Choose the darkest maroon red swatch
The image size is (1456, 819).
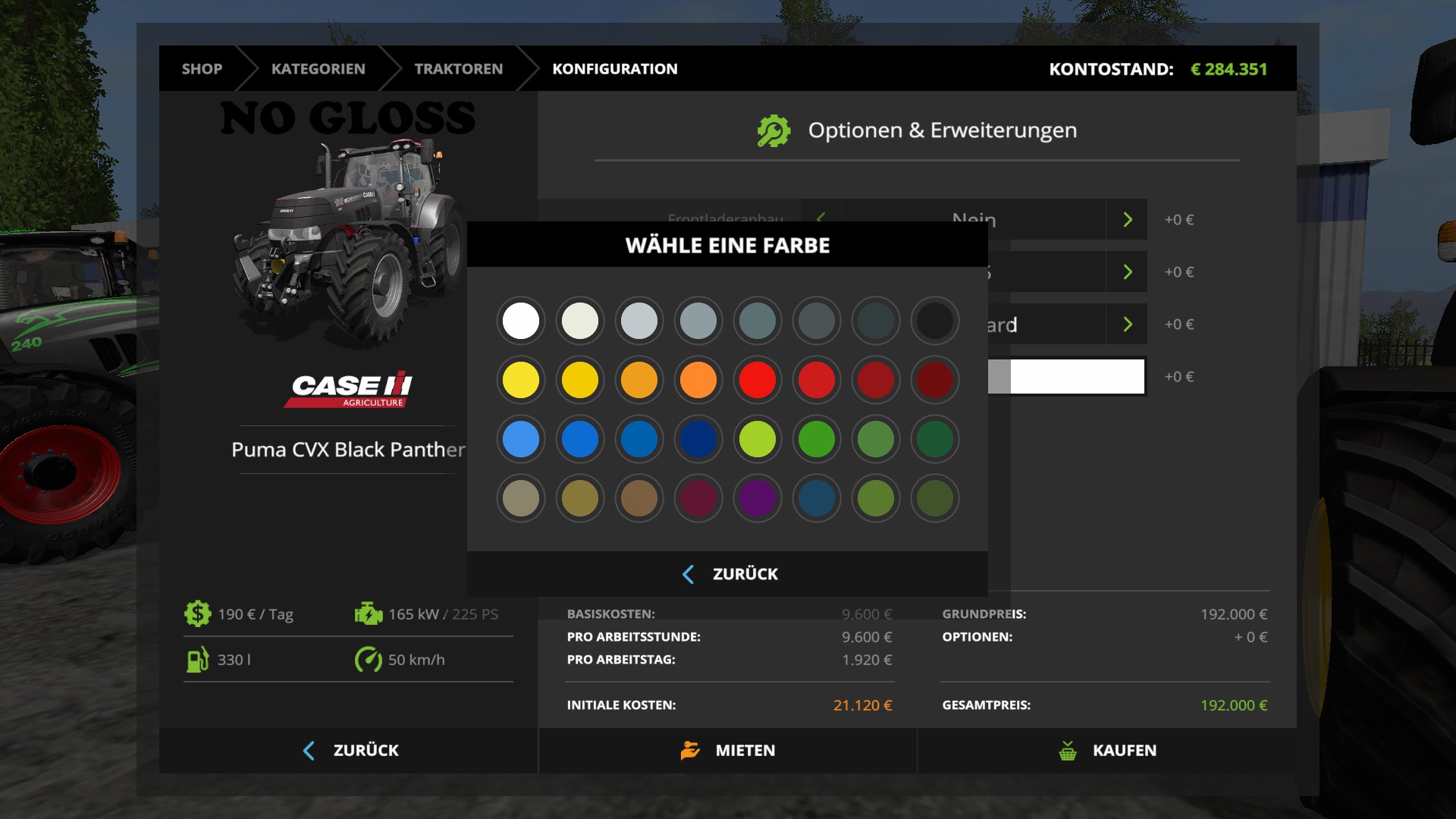(x=935, y=380)
